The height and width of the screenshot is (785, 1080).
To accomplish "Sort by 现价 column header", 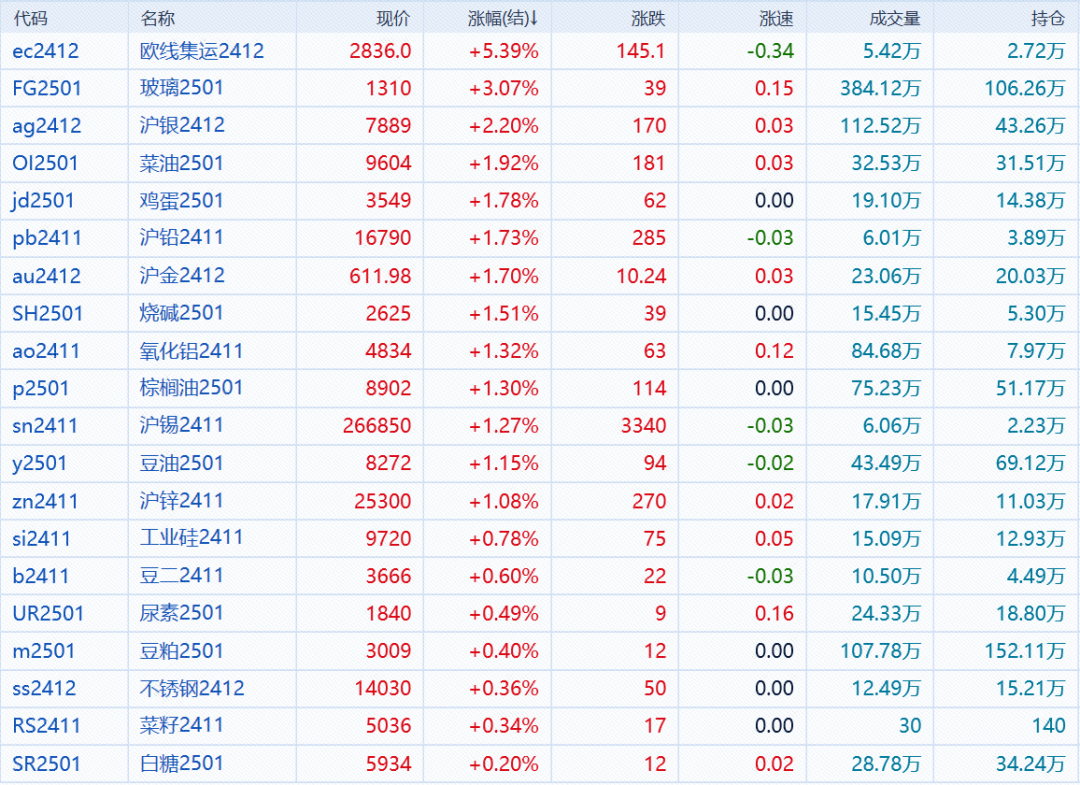I will click(393, 19).
